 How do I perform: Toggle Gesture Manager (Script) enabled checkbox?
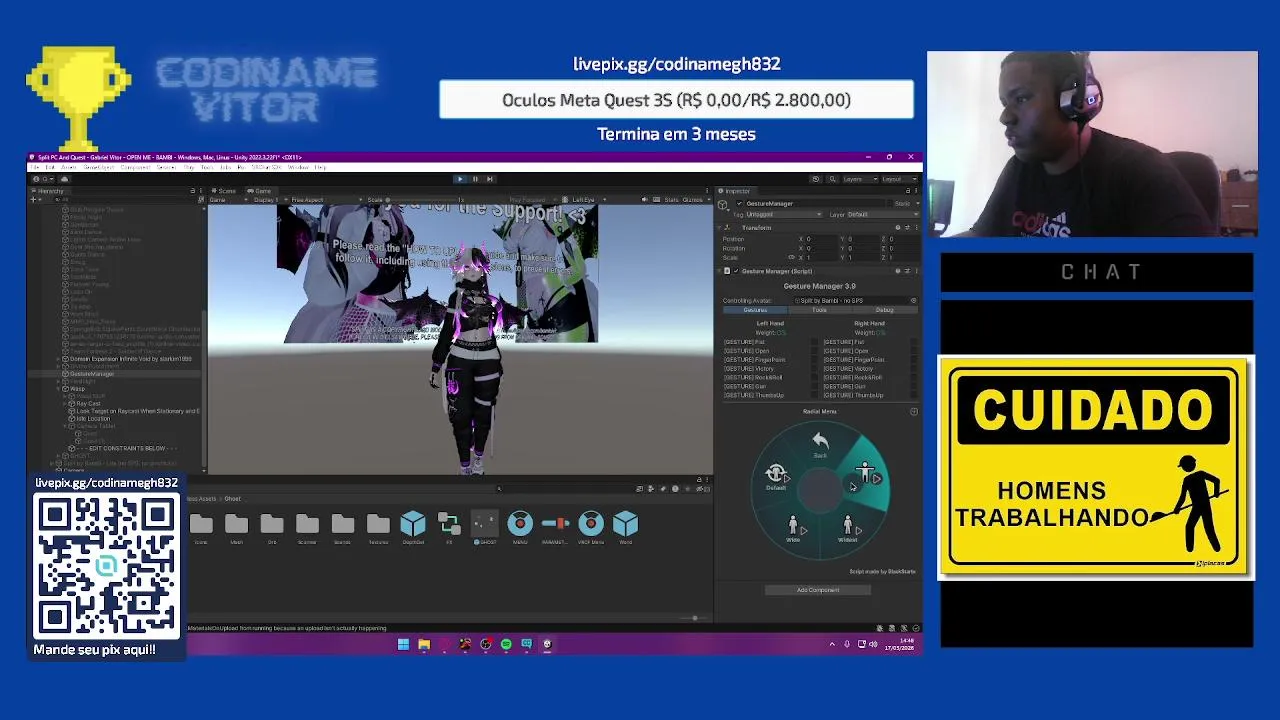(x=737, y=271)
